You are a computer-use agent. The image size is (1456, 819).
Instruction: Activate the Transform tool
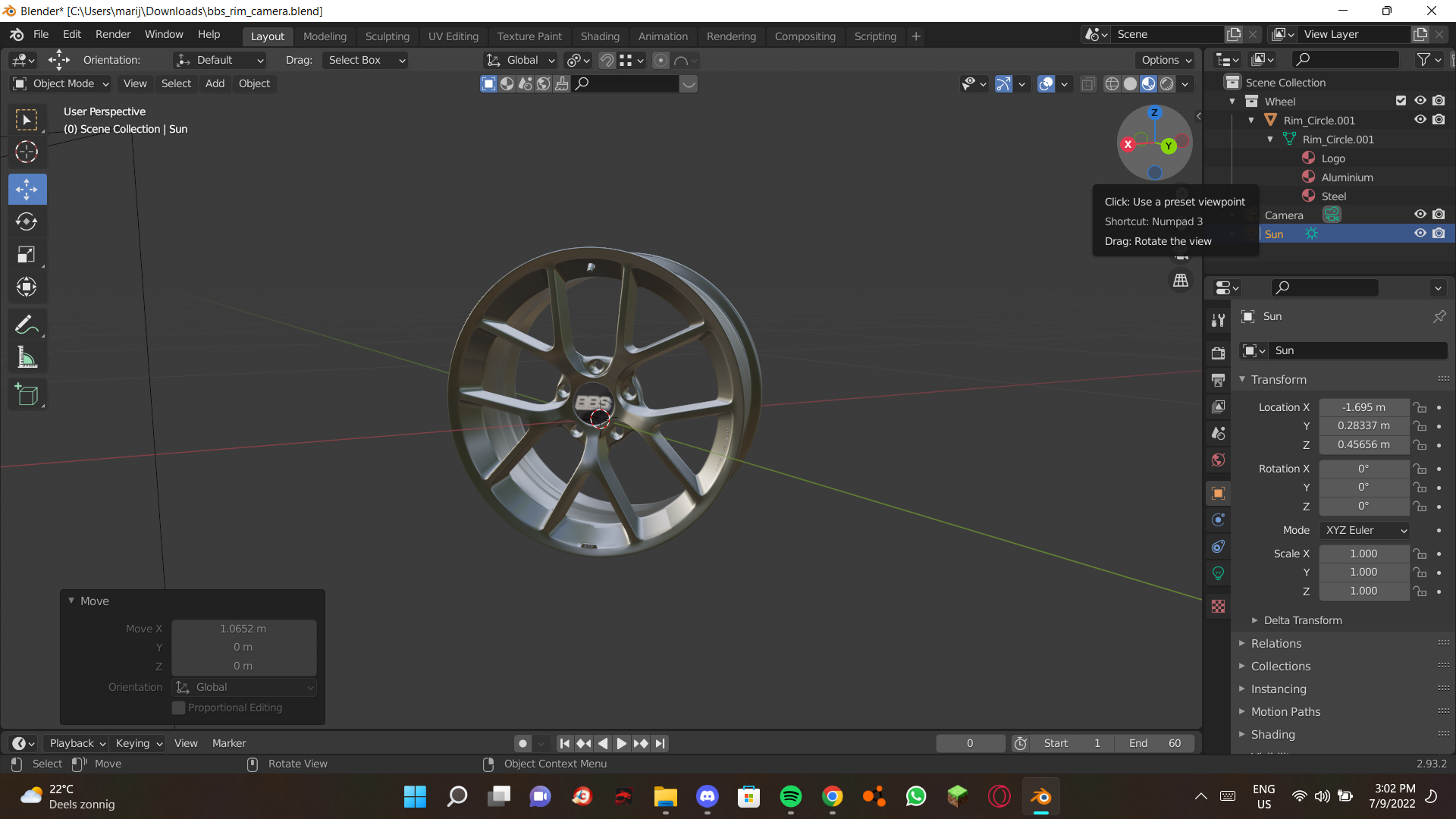point(27,287)
